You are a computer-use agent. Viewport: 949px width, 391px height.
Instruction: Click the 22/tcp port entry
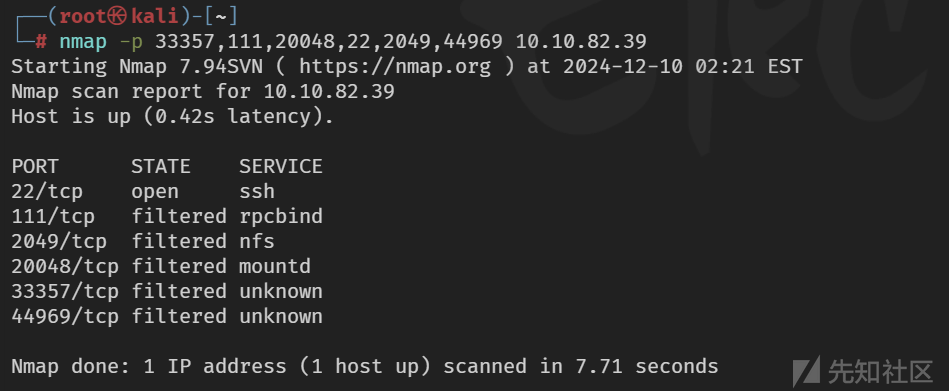pyautogui.click(x=47, y=192)
